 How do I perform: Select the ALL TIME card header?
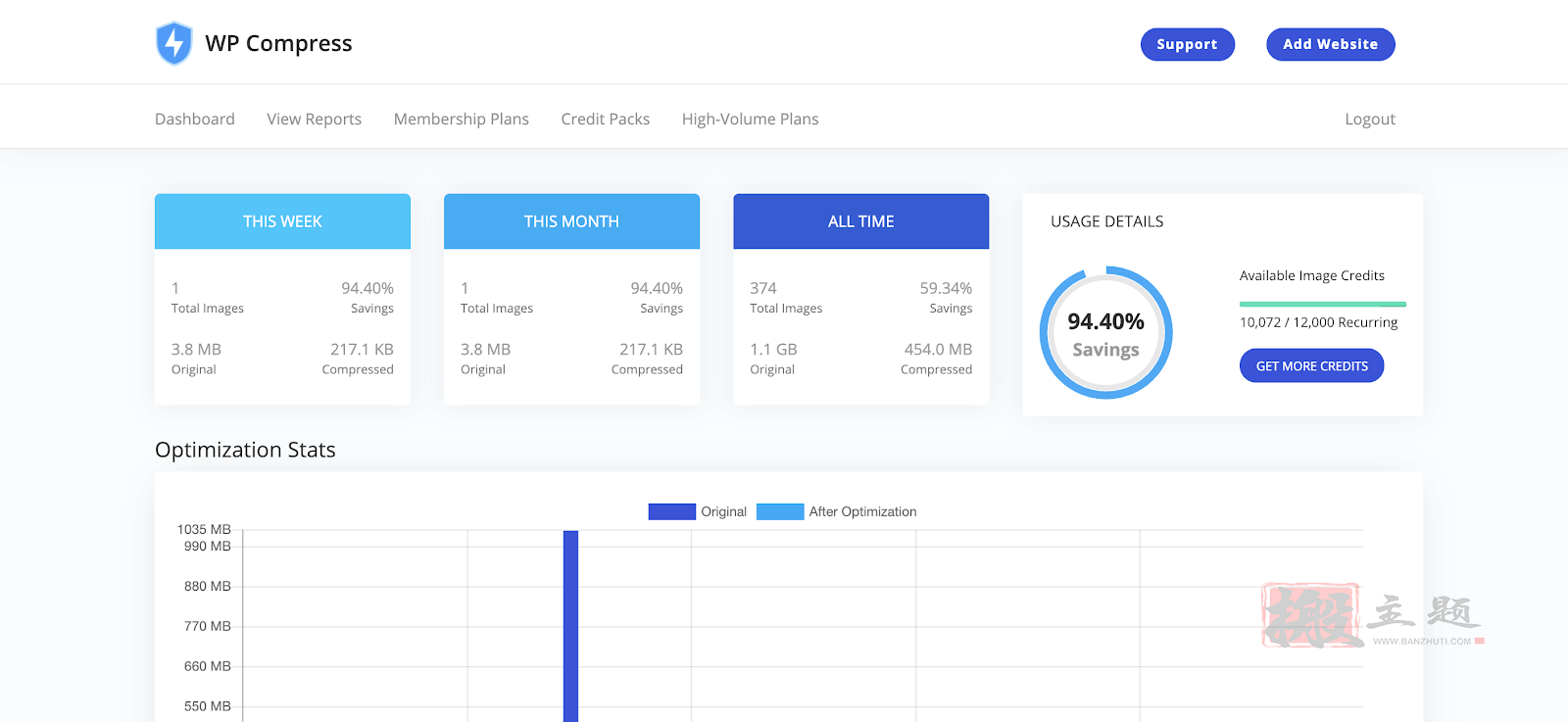[x=861, y=221]
